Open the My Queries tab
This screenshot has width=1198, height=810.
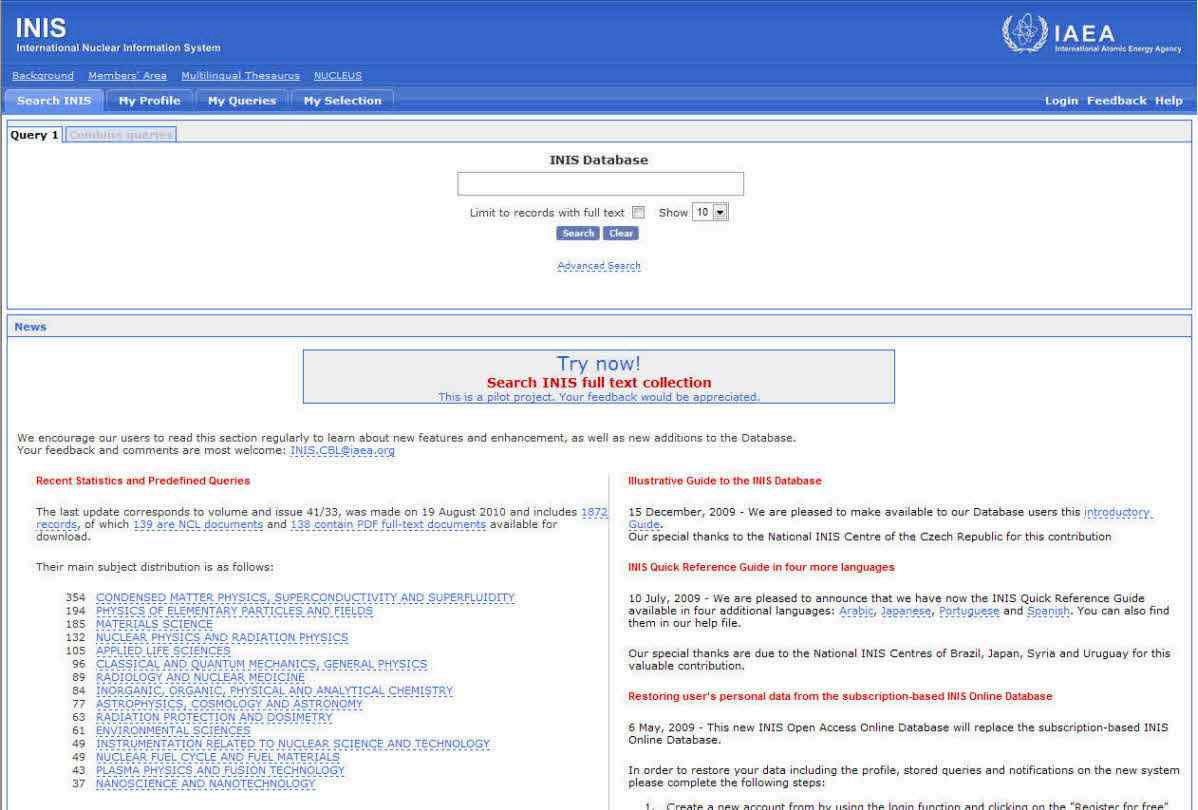point(241,100)
